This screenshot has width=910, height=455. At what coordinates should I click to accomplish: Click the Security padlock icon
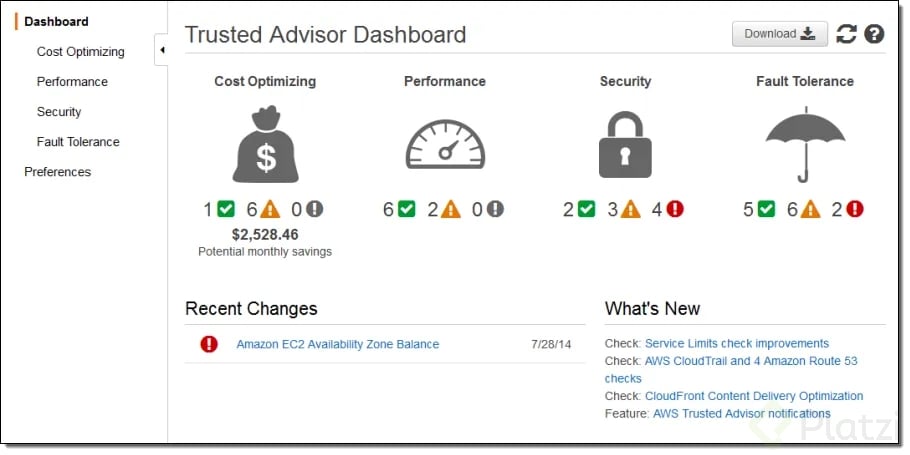click(625, 145)
